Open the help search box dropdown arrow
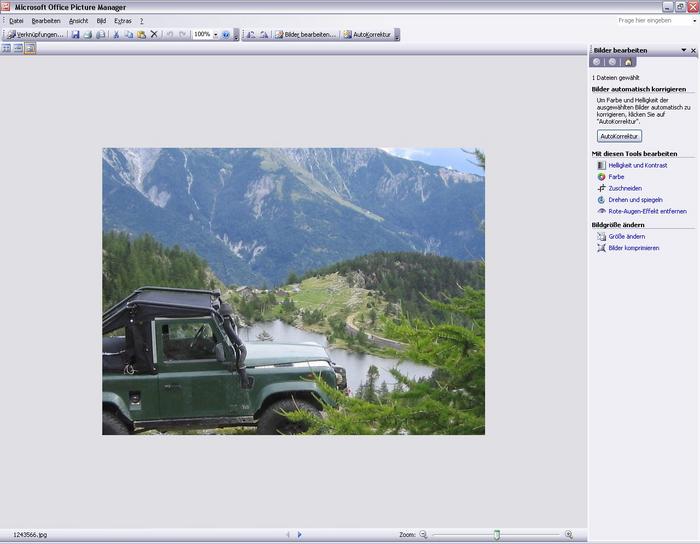Image resolution: width=700 pixels, height=544 pixels. [695, 21]
